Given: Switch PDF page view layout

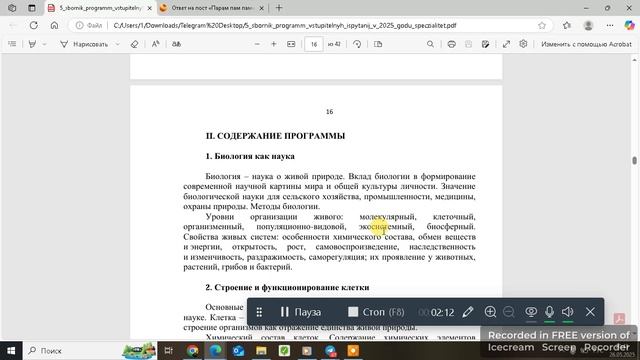Looking at the screenshot, I should click(378, 44).
